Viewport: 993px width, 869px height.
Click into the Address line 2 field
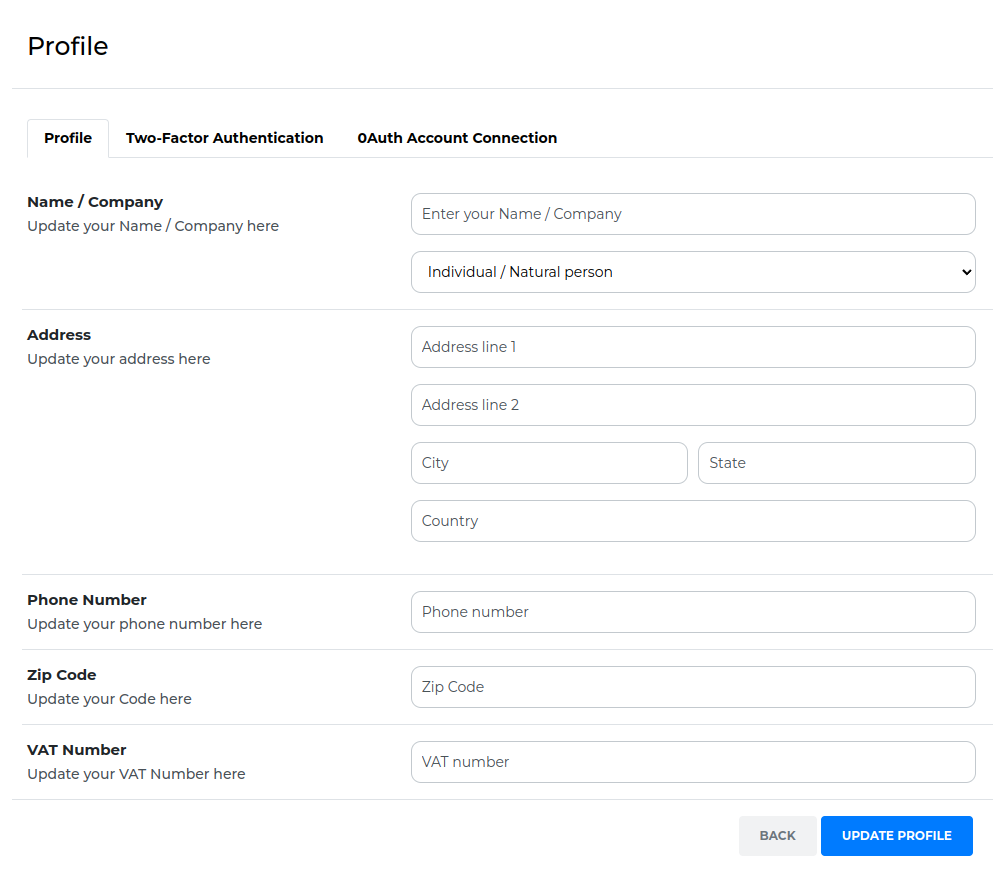click(693, 405)
